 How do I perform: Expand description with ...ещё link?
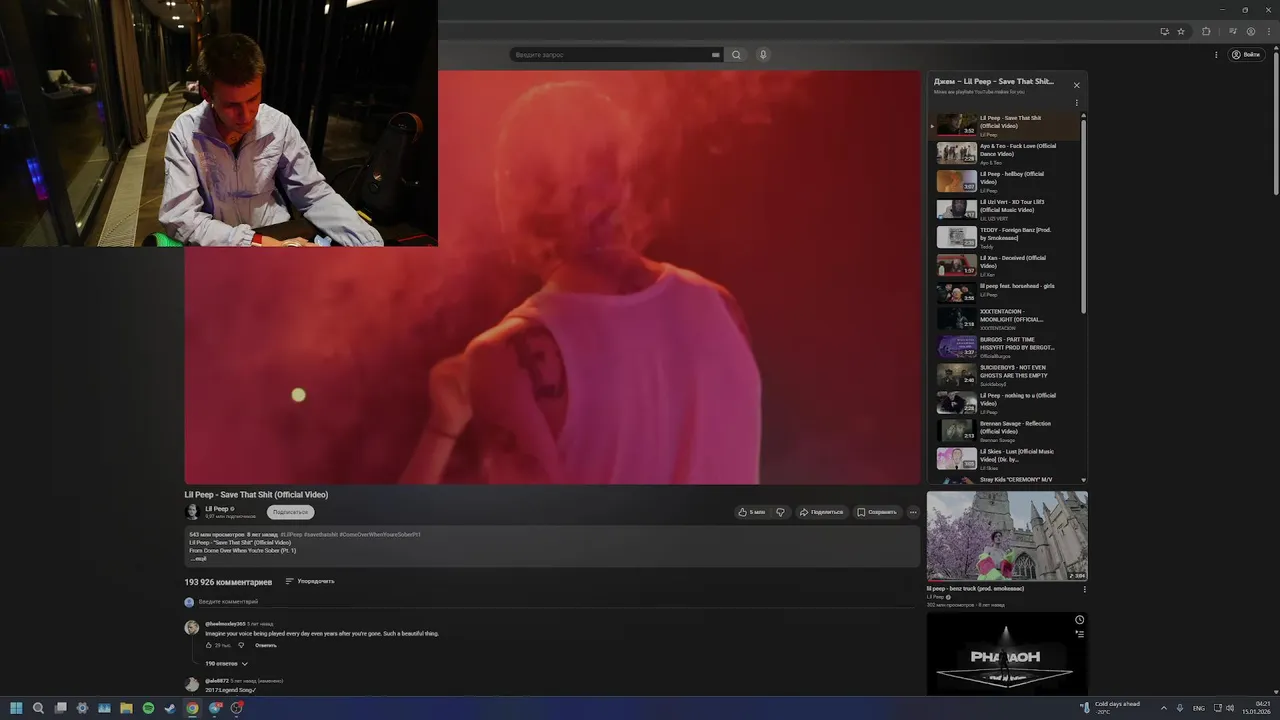[198, 559]
